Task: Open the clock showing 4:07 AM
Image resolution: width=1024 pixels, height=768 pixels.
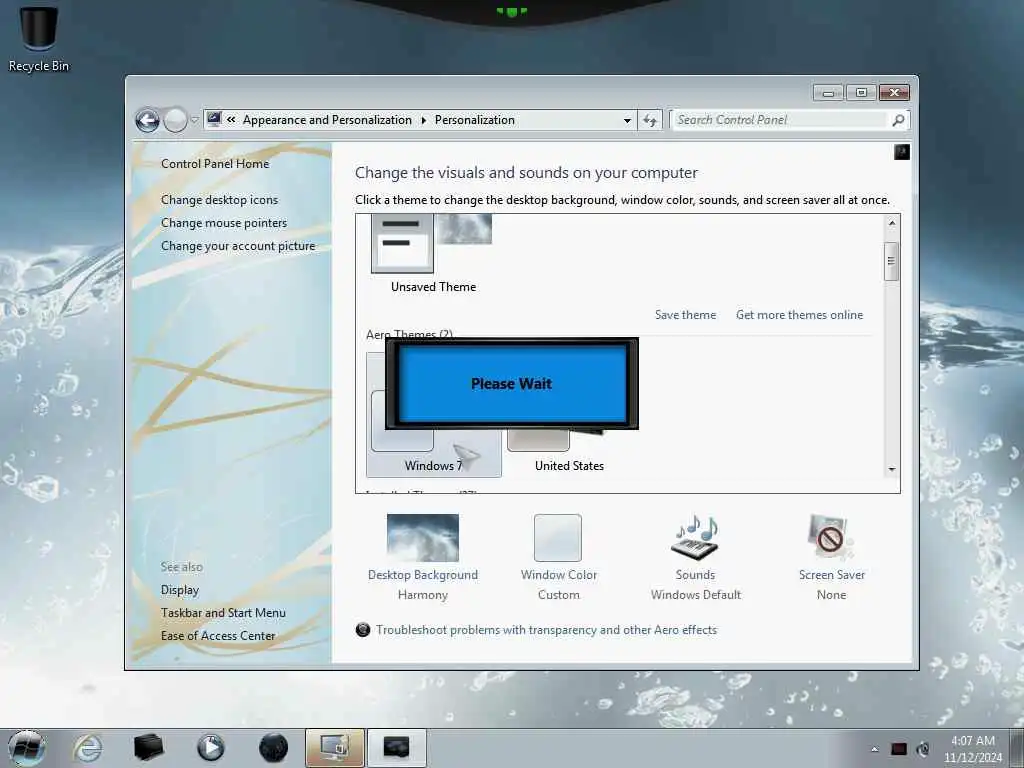Action: click(x=972, y=748)
